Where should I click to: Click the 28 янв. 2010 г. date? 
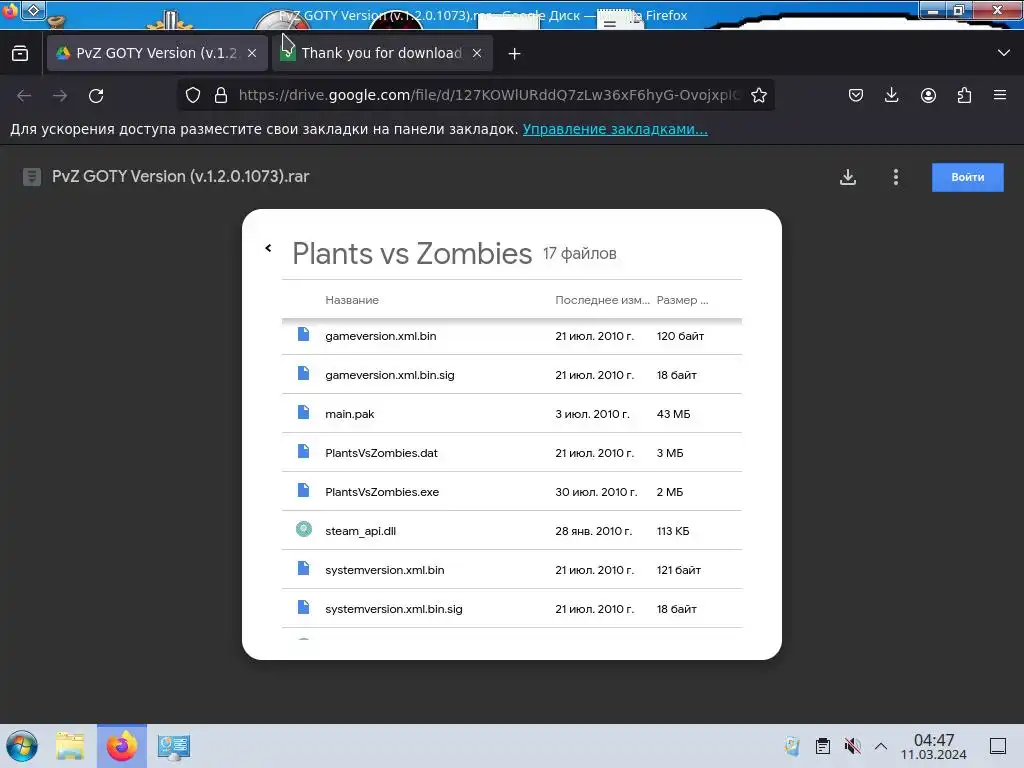tap(594, 531)
